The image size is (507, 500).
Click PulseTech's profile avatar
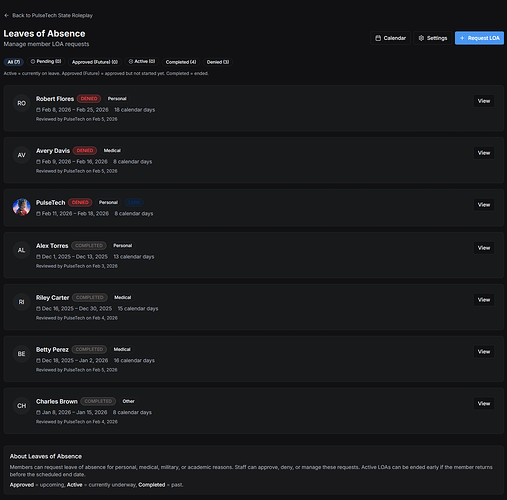click(22, 207)
